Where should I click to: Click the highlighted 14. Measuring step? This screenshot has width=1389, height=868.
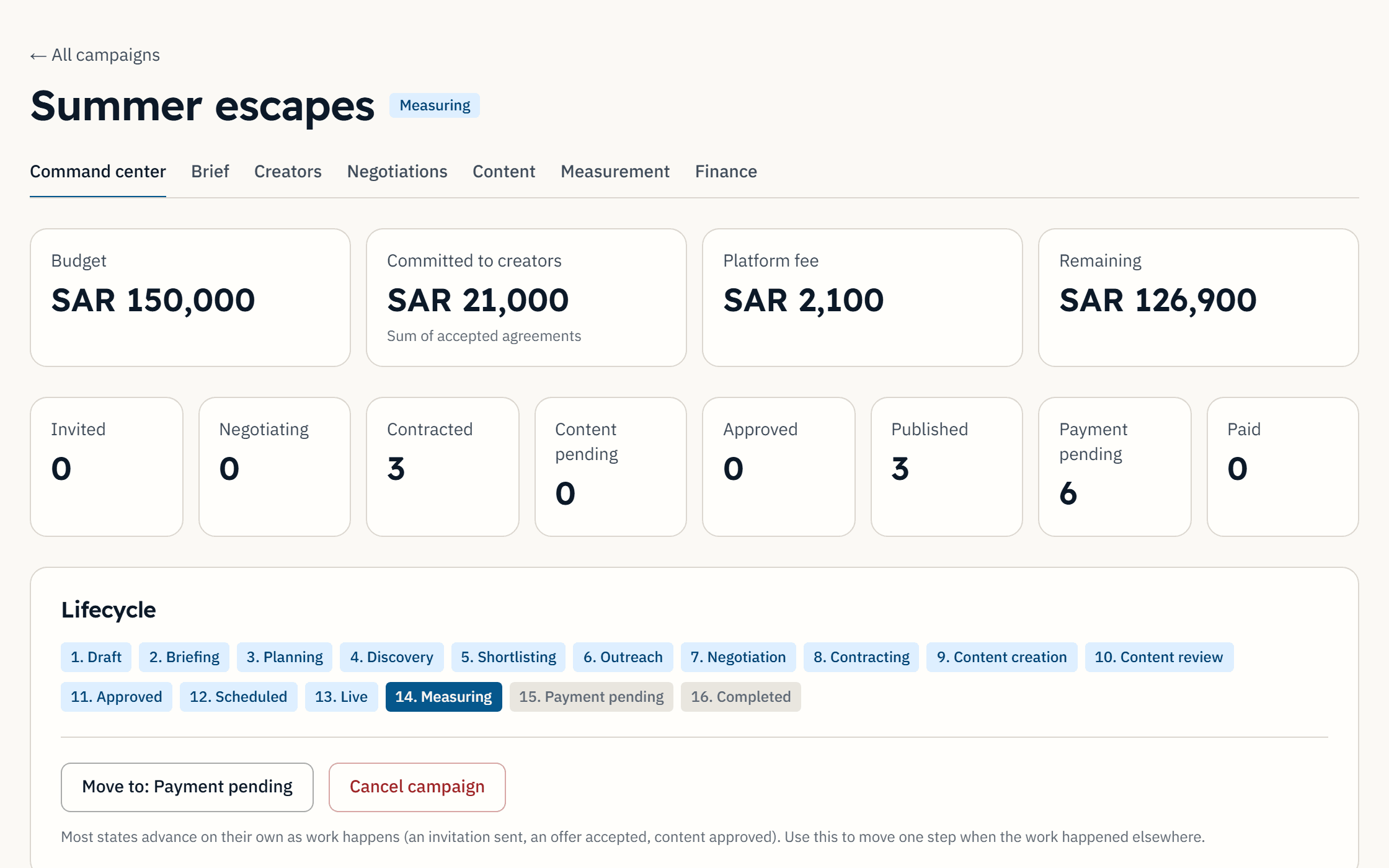pyautogui.click(x=444, y=697)
